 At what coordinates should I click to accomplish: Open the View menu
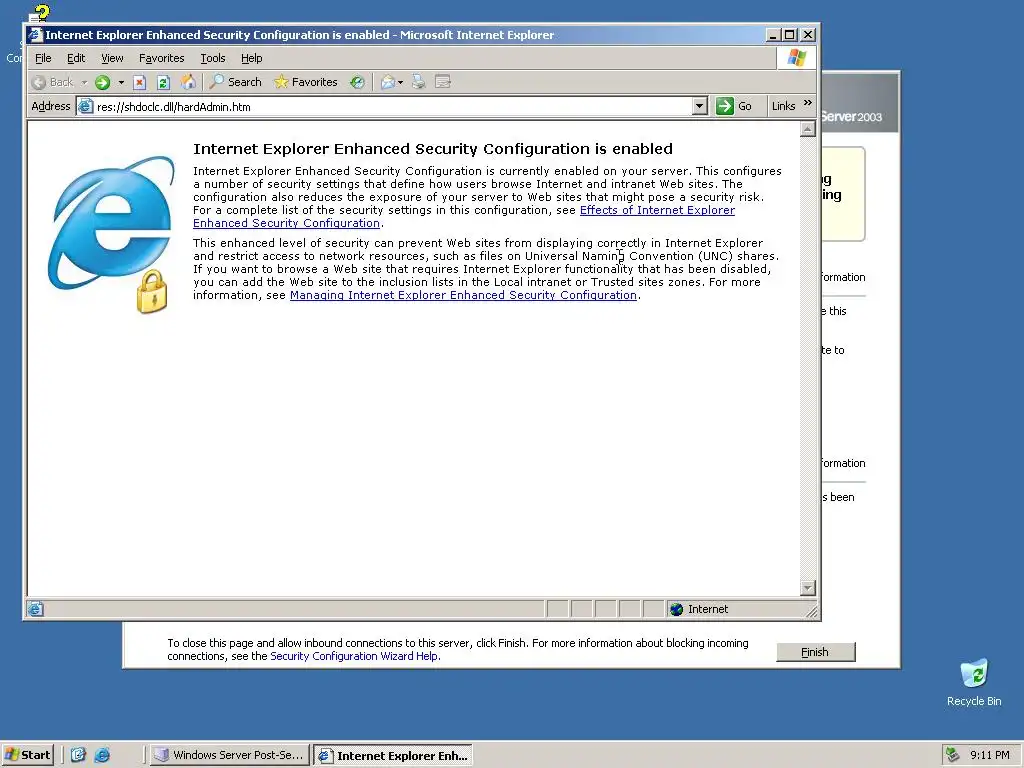tap(112, 58)
